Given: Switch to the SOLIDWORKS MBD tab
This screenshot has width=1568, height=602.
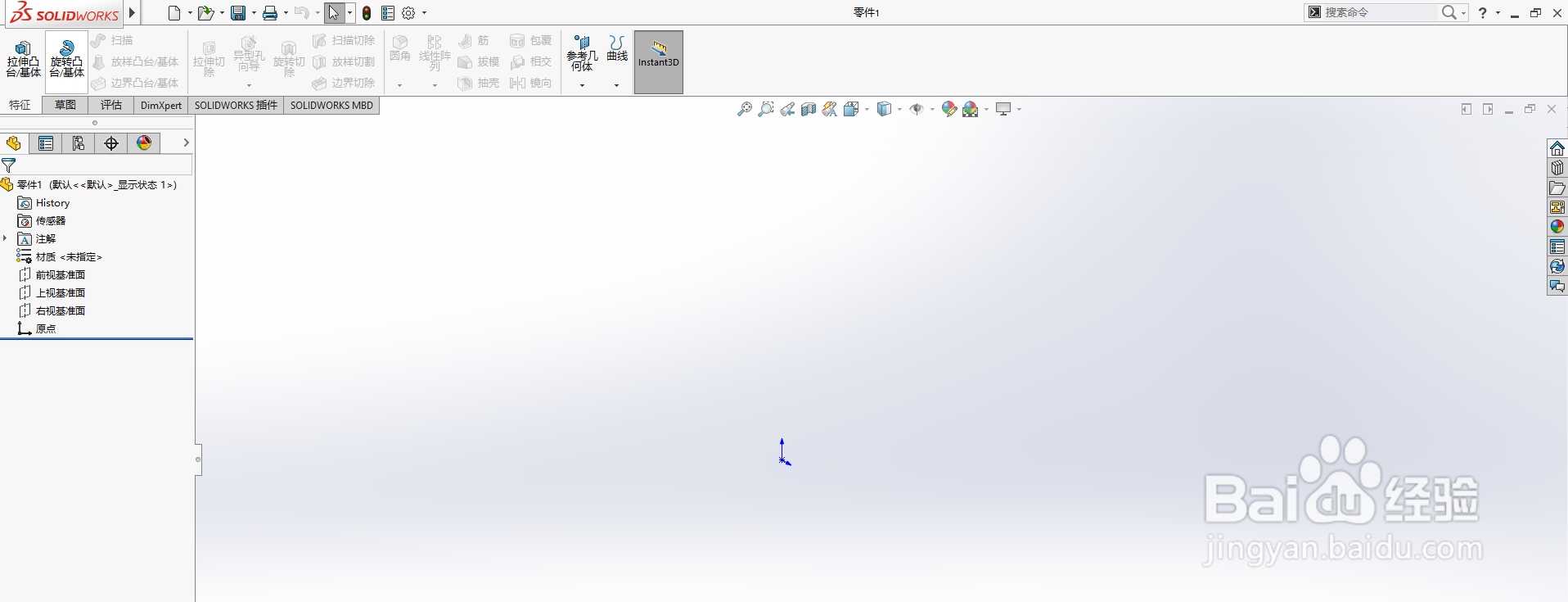Looking at the screenshot, I should [331, 105].
